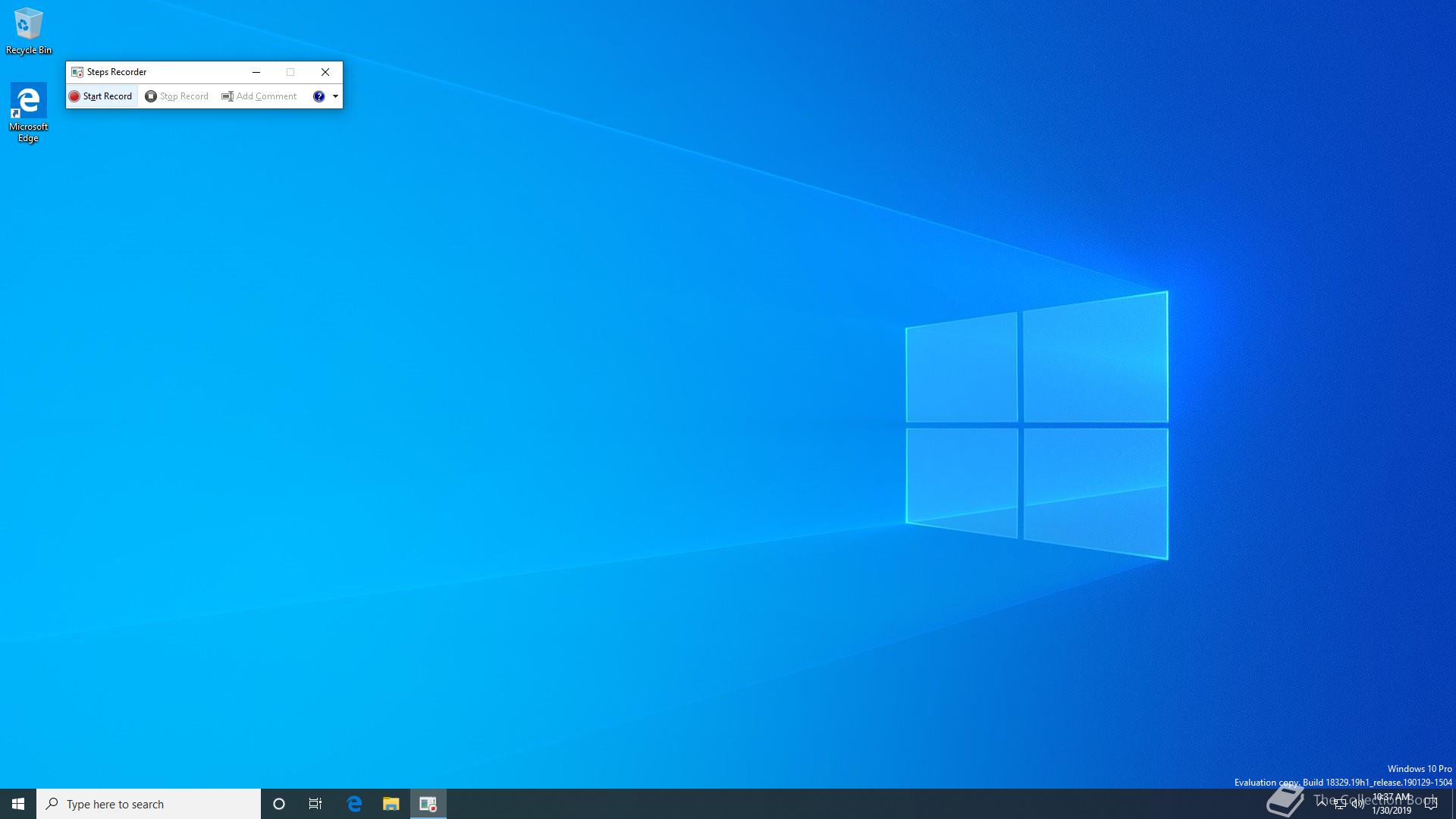1456x819 pixels.
Task: Open Steps Recorder help with question mark icon
Action: point(319,96)
